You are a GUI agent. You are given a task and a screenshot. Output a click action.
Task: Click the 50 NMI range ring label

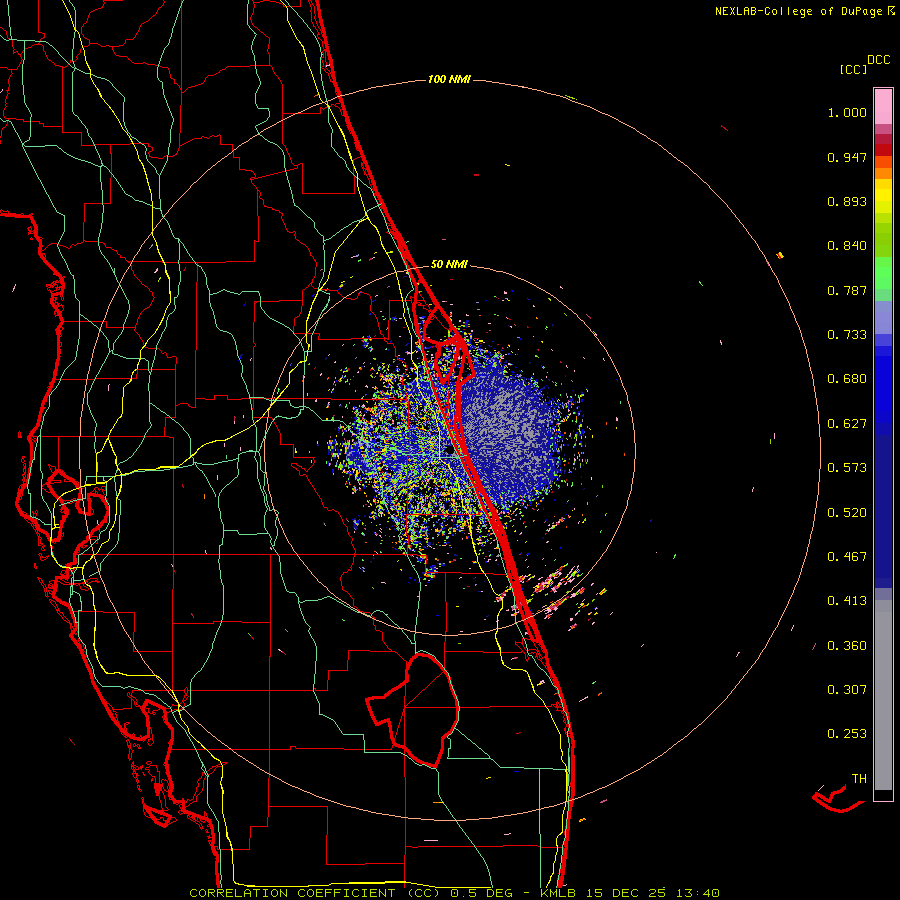point(449,264)
